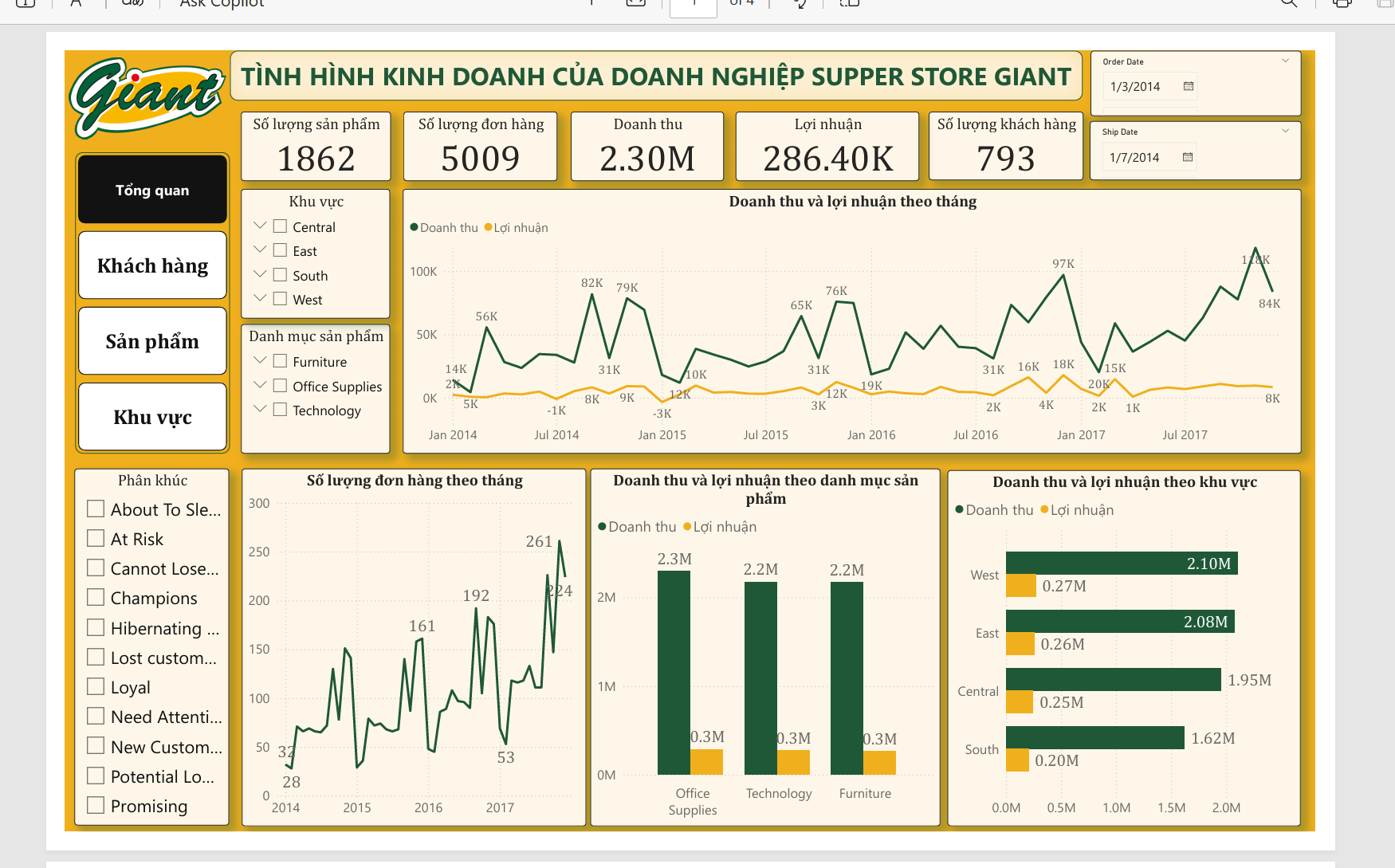Click the page number box in toolbar
1395x868 pixels.
point(693,6)
